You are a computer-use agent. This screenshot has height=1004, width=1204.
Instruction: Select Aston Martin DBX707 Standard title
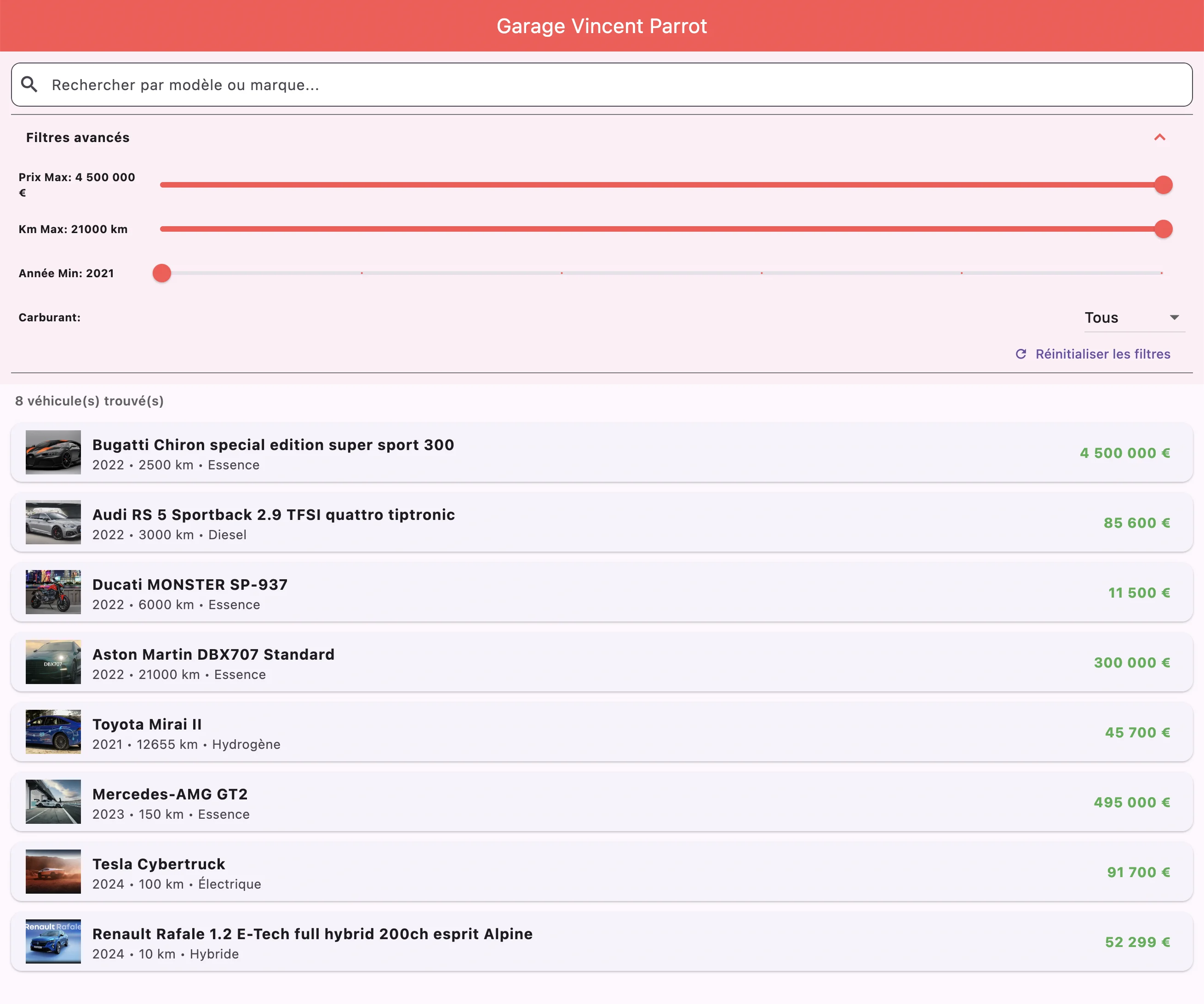tap(213, 655)
